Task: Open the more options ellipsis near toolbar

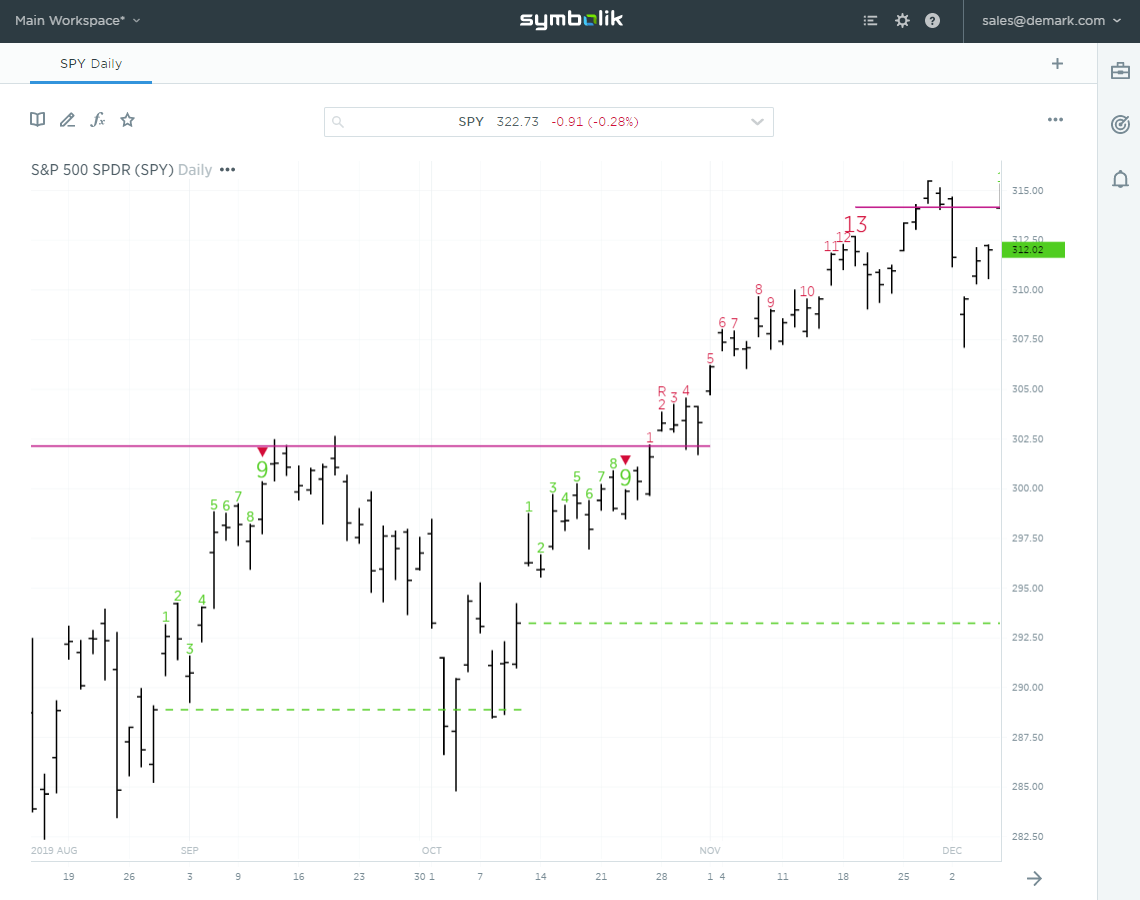Action: coord(1055,119)
